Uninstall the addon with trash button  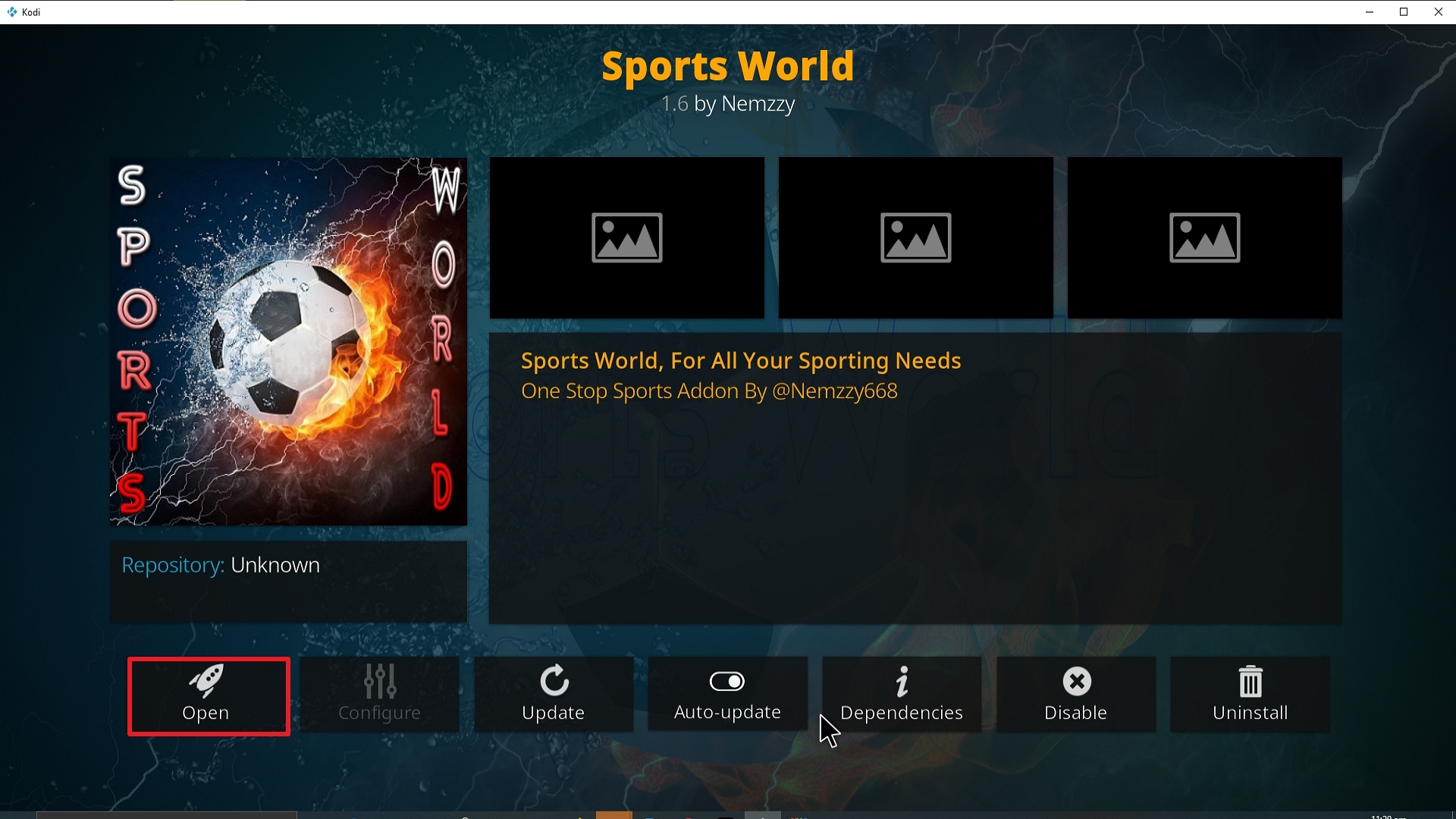coord(1250,695)
